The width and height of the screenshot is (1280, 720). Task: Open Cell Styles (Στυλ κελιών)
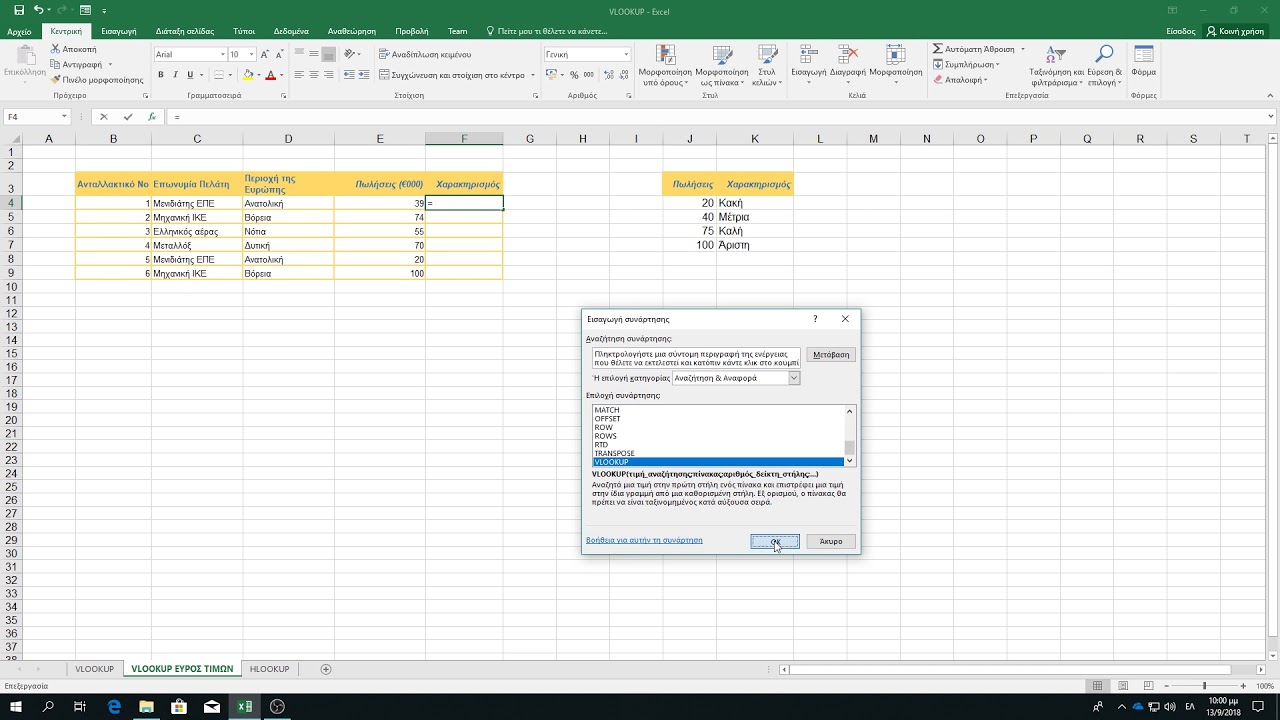pyautogui.click(x=767, y=65)
